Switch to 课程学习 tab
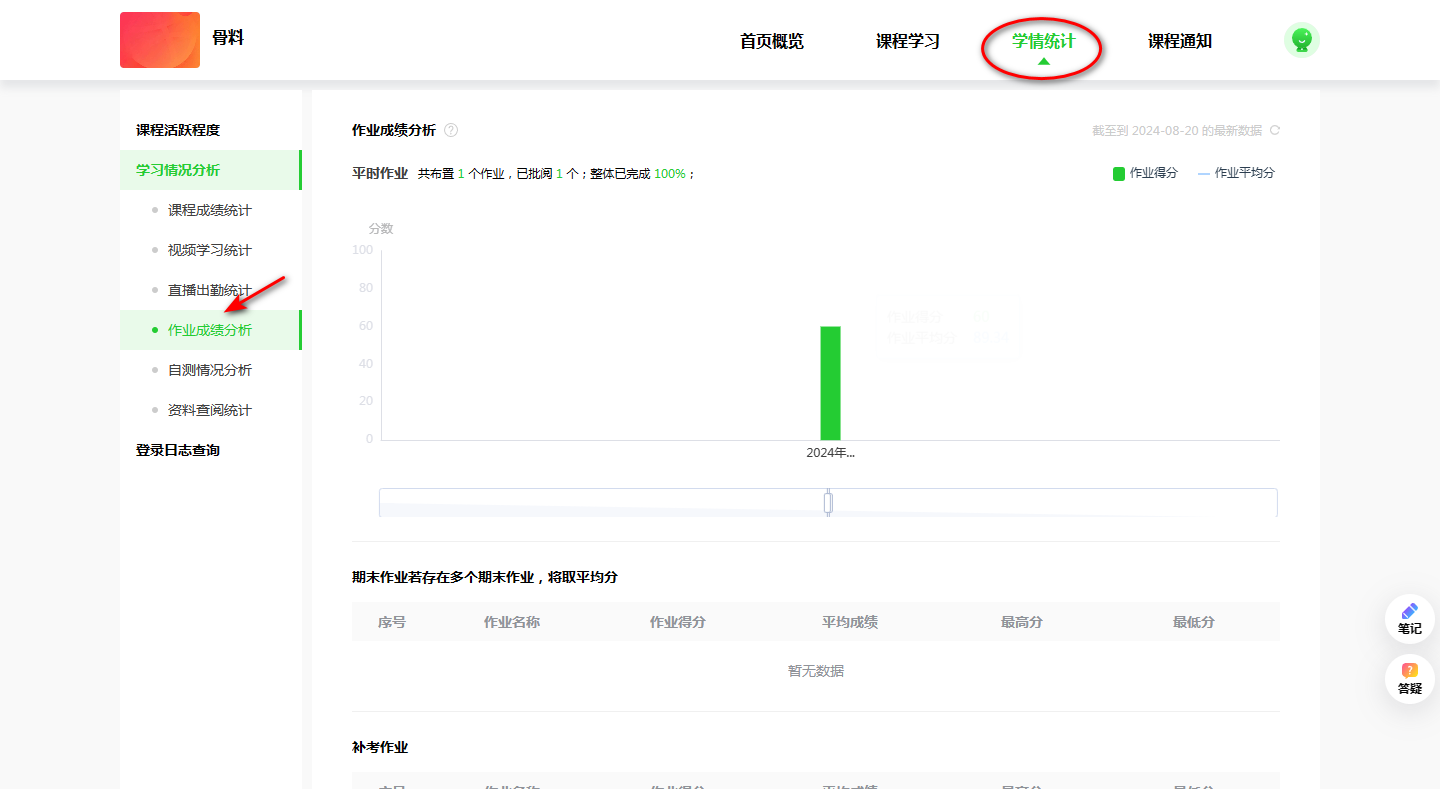Viewport: 1440px width, 789px height. click(907, 42)
